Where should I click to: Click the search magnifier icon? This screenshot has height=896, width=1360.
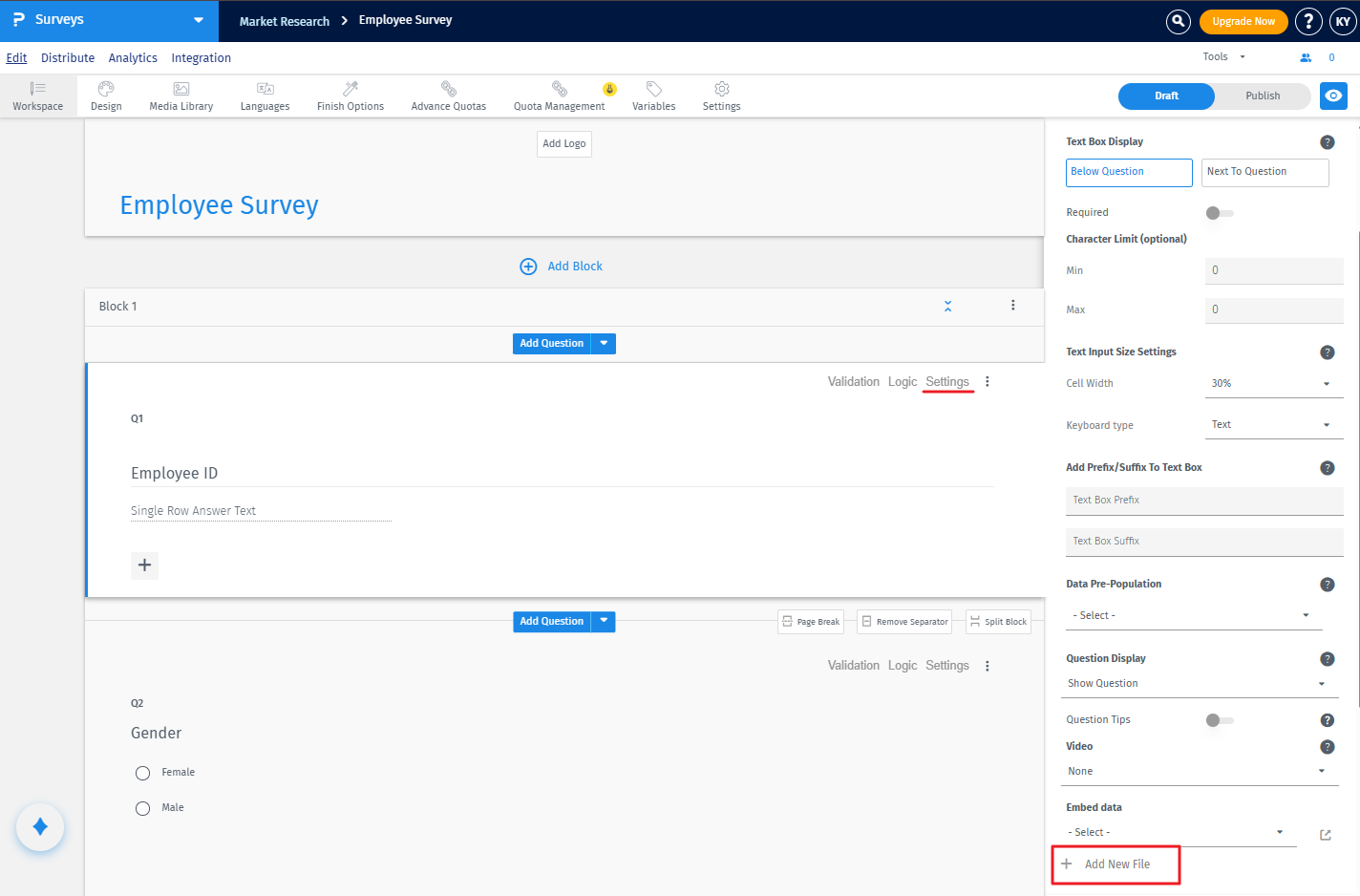tap(1179, 21)
